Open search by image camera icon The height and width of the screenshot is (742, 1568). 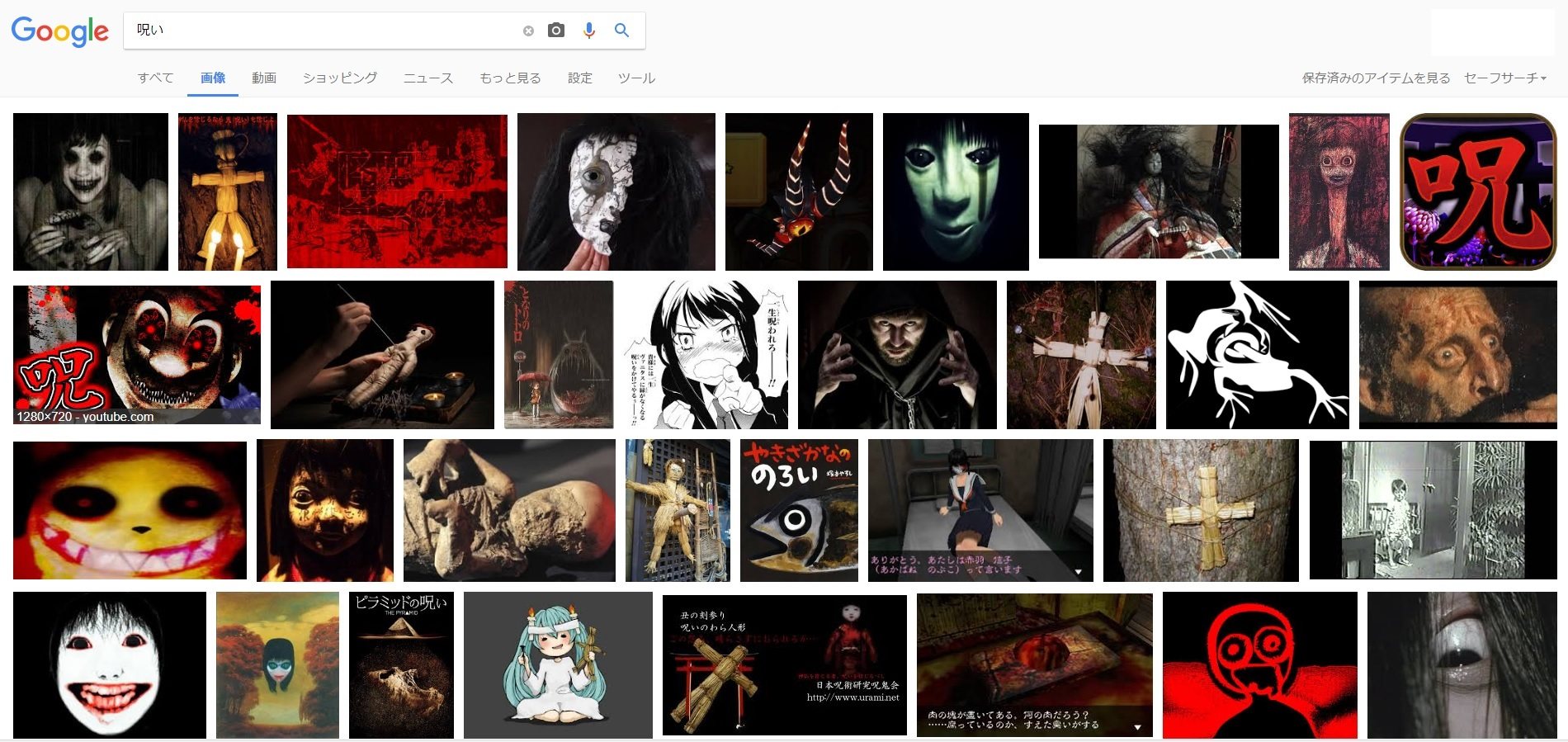click(x=556, y=31)
